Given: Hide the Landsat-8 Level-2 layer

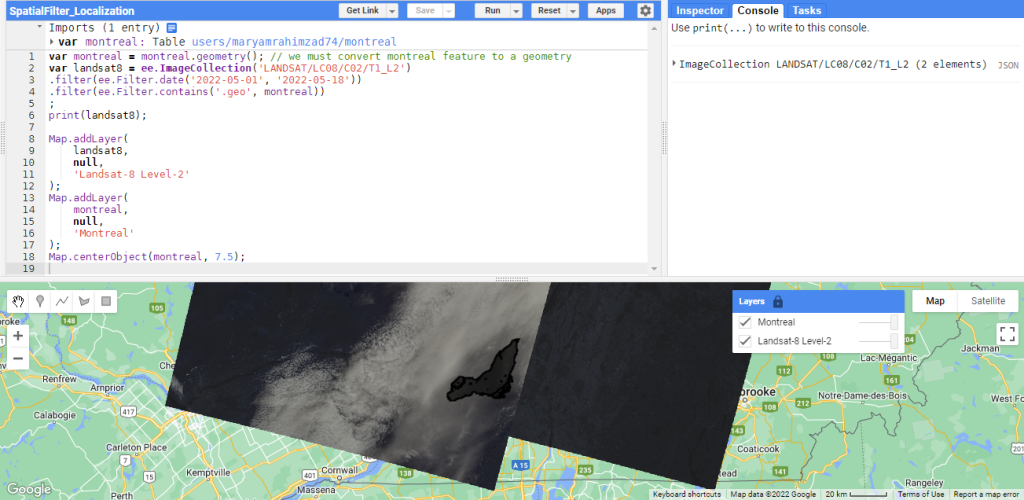Looking at the screenshot, I should point(745,342).
